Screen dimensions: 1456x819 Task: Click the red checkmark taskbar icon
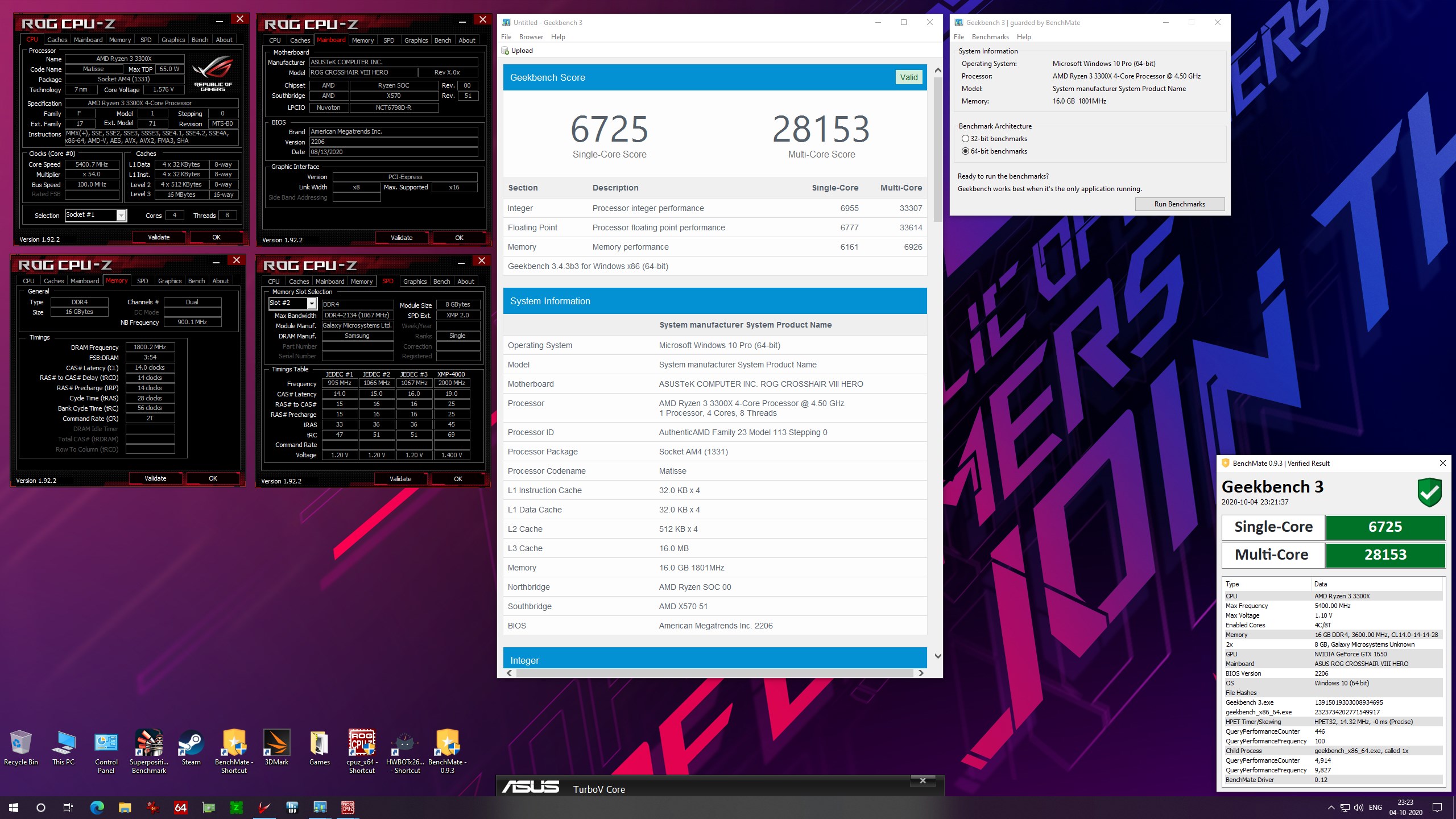coord(264,808)
